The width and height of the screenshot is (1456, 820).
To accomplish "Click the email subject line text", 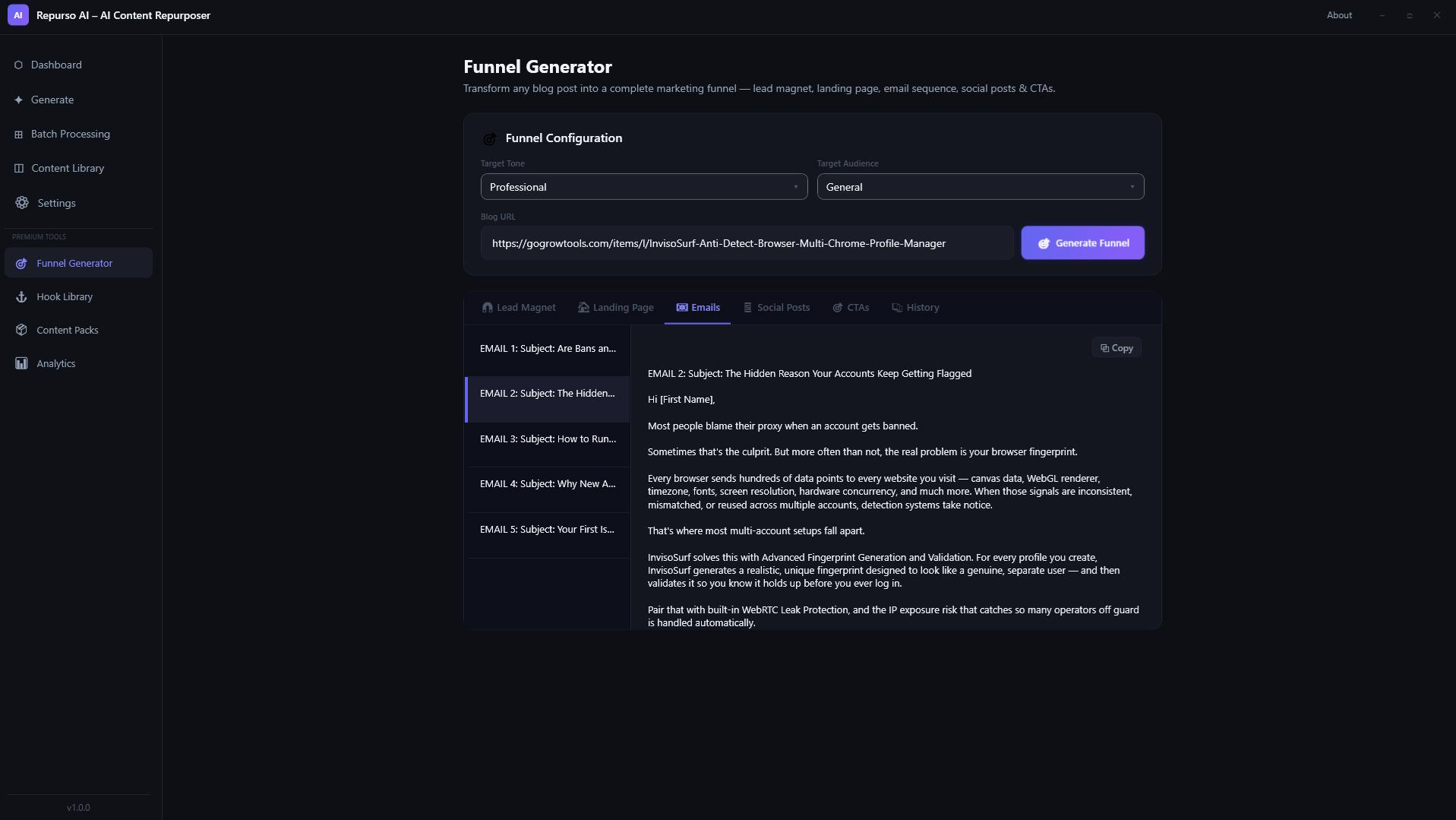I will click(810, 374).
